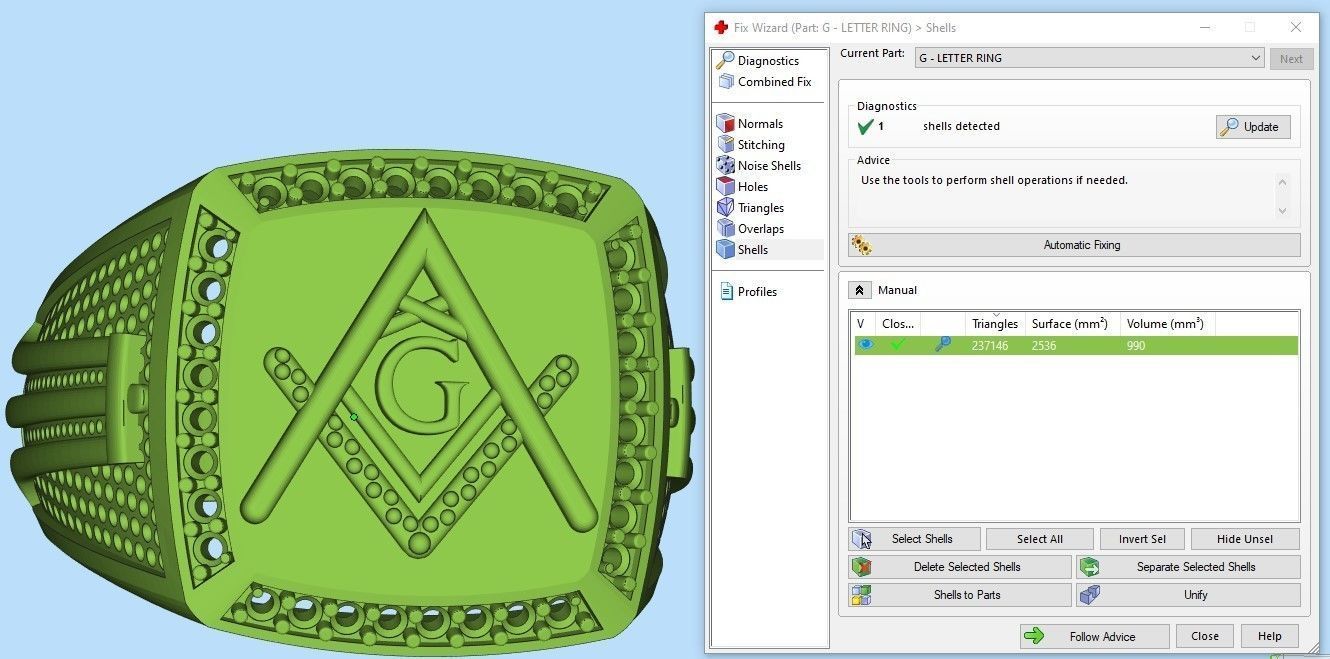
Task: Click the closed-shell green checkmark
Action: (898, 345)
